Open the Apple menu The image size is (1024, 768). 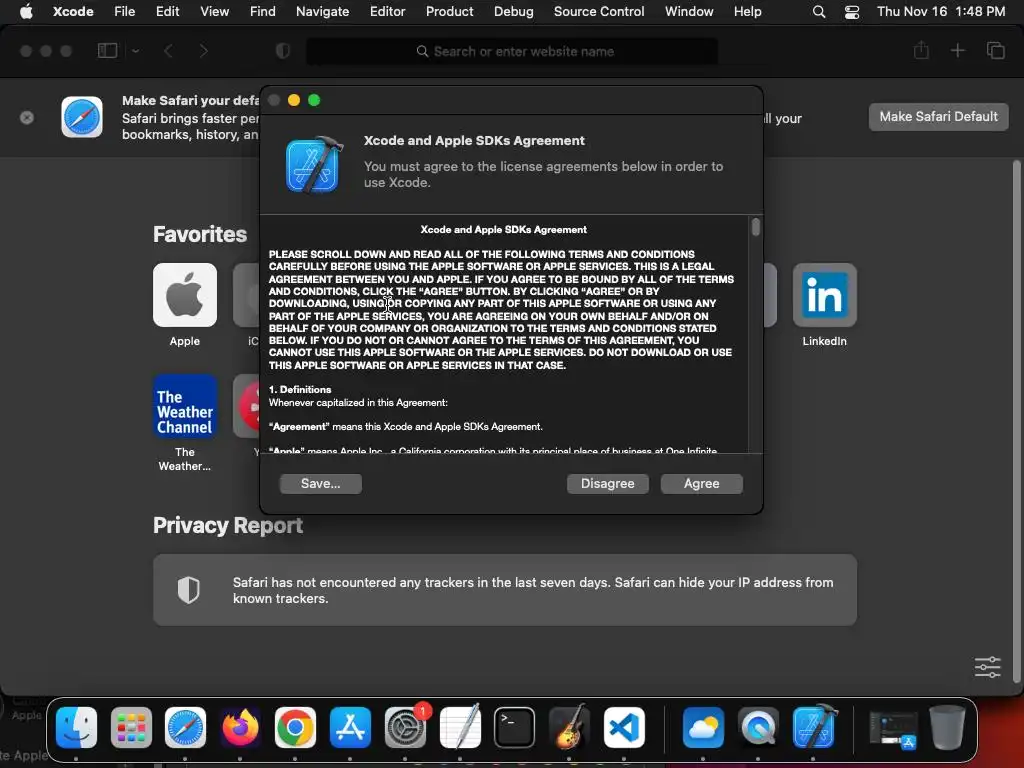[x=26, y=11]
